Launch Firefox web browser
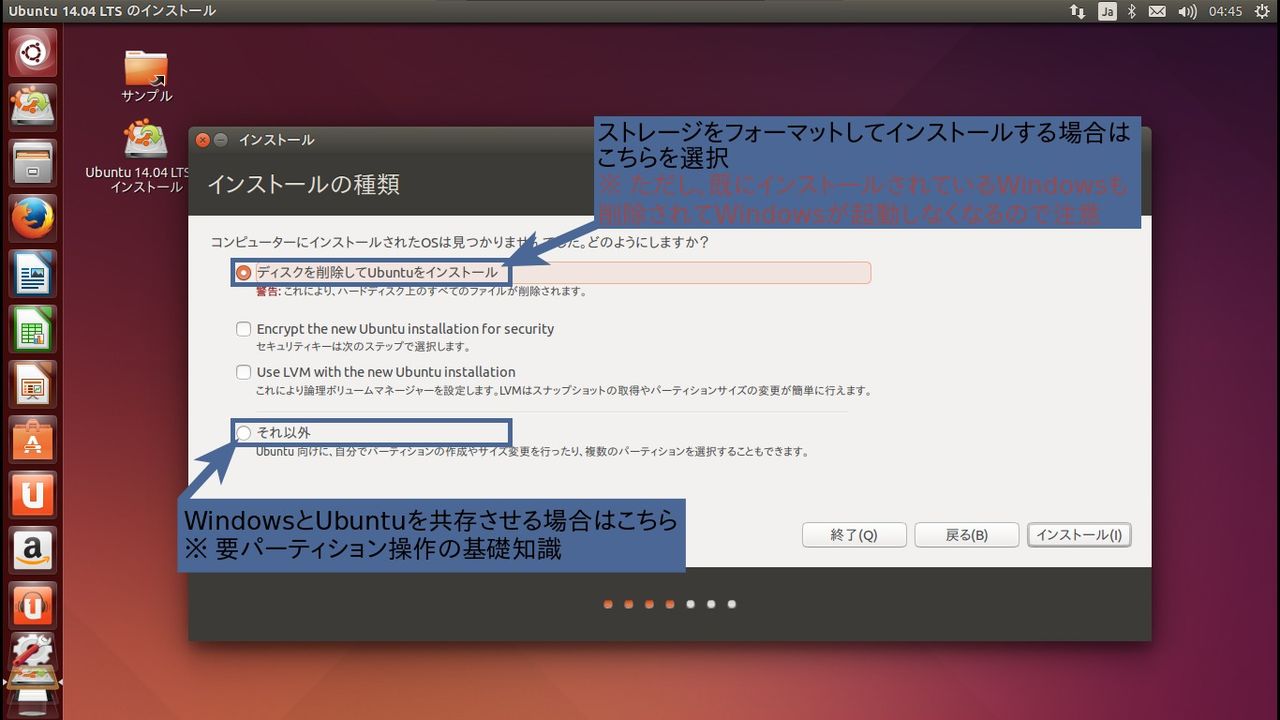This screenshot has height=720, width=1280. 33,218
